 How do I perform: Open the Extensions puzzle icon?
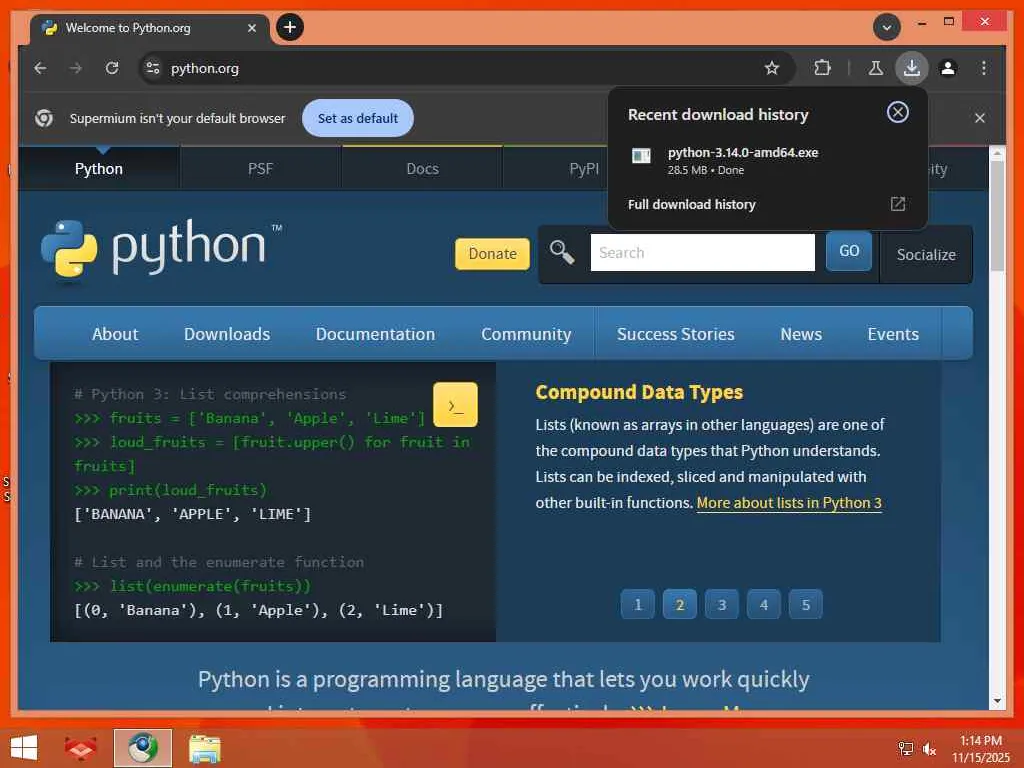(822, 68)
